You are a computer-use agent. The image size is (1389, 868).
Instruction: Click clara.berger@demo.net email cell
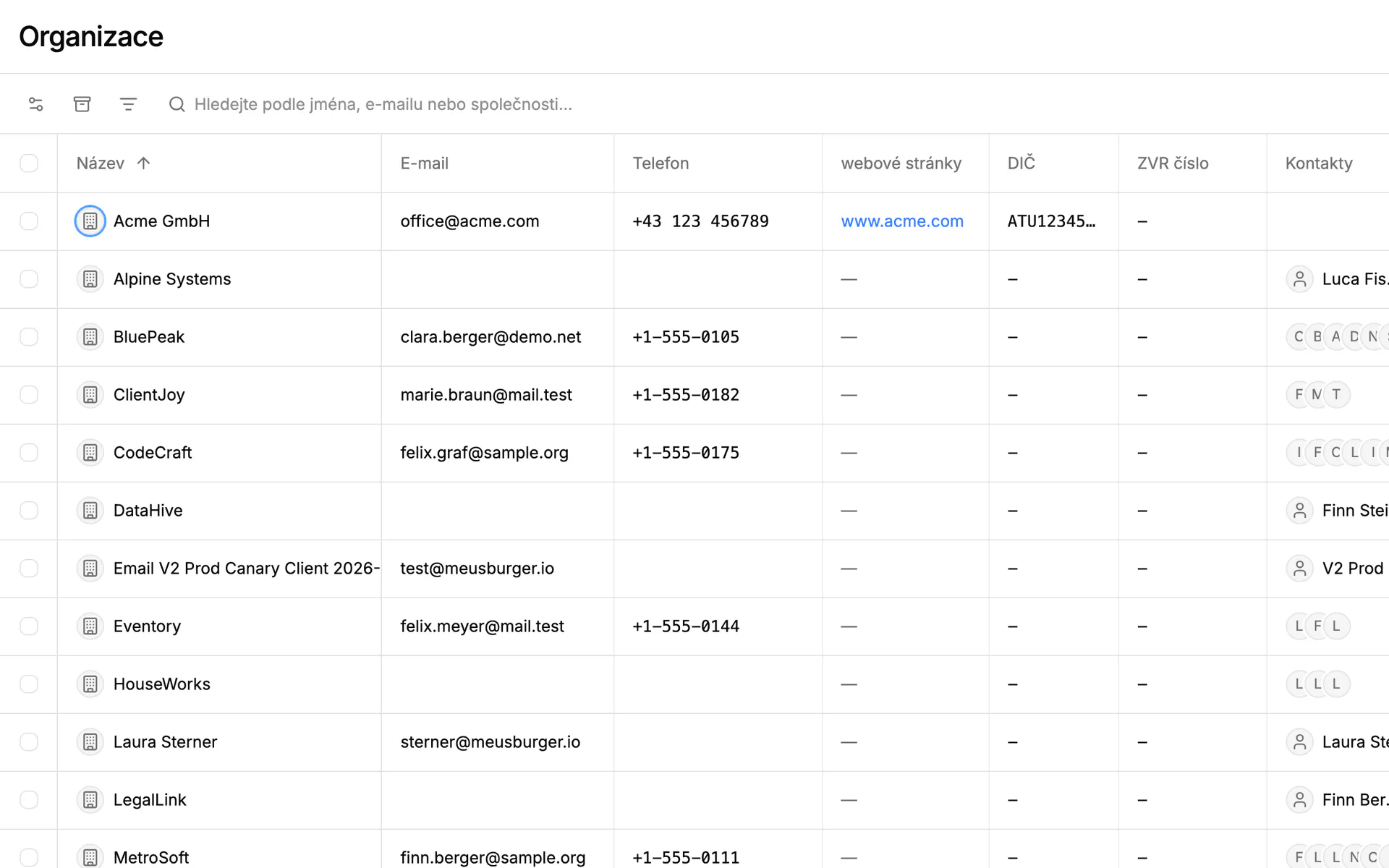tap(490, 337)
